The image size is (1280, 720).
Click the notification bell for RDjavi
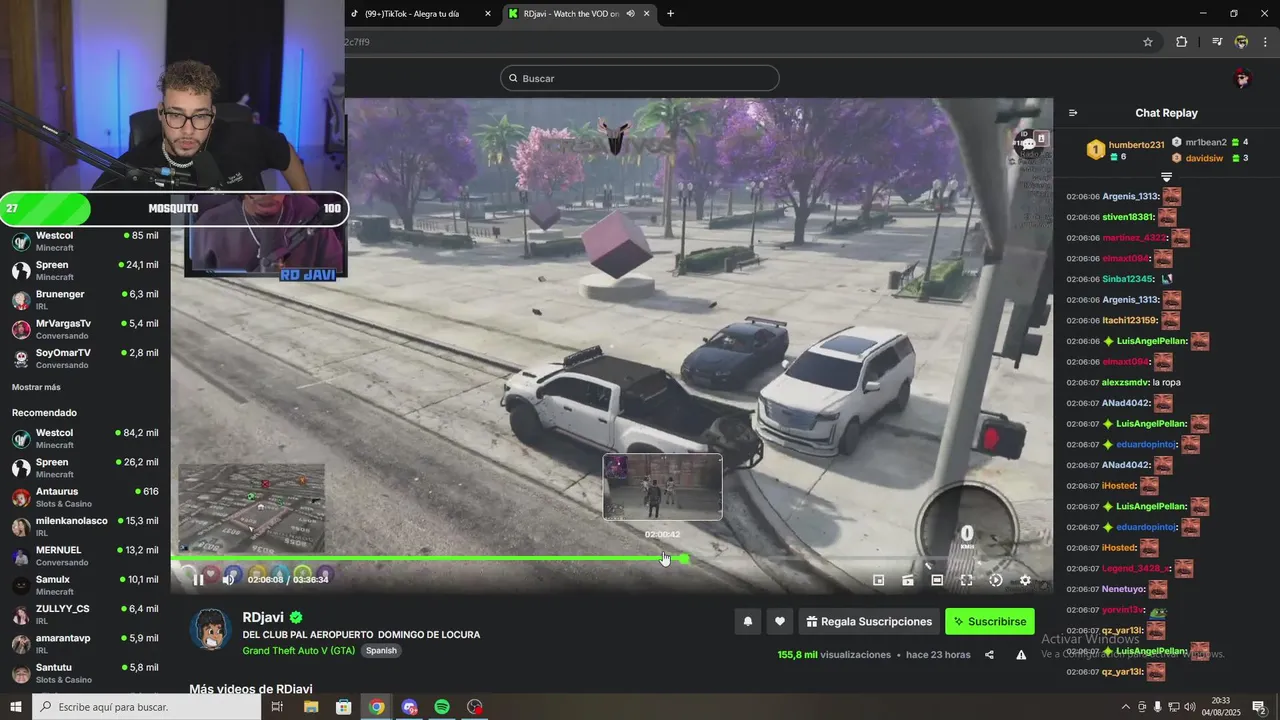tap(747, 621)
